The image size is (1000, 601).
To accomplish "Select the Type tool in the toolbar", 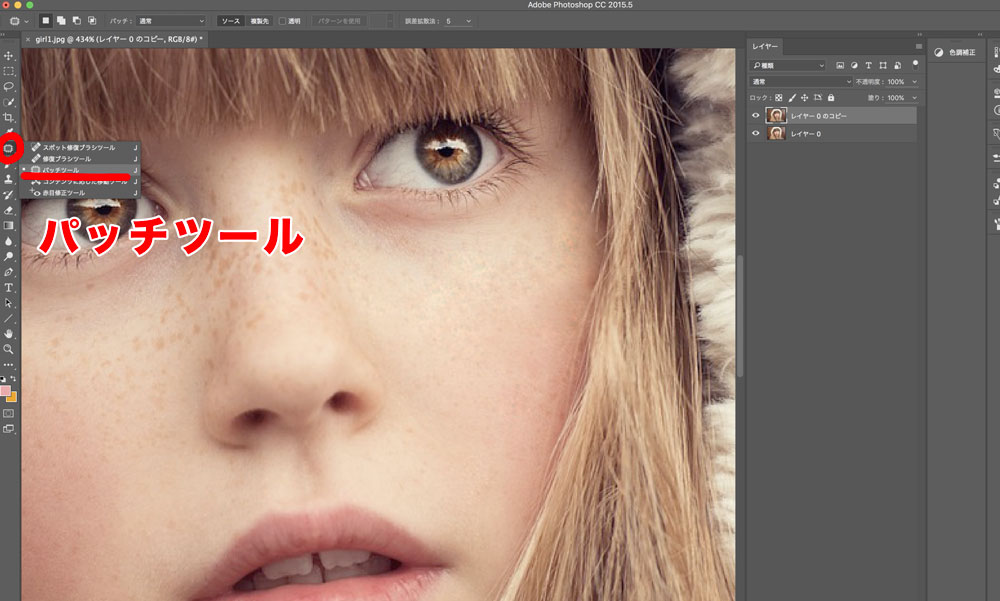I will tap(8, 288).
